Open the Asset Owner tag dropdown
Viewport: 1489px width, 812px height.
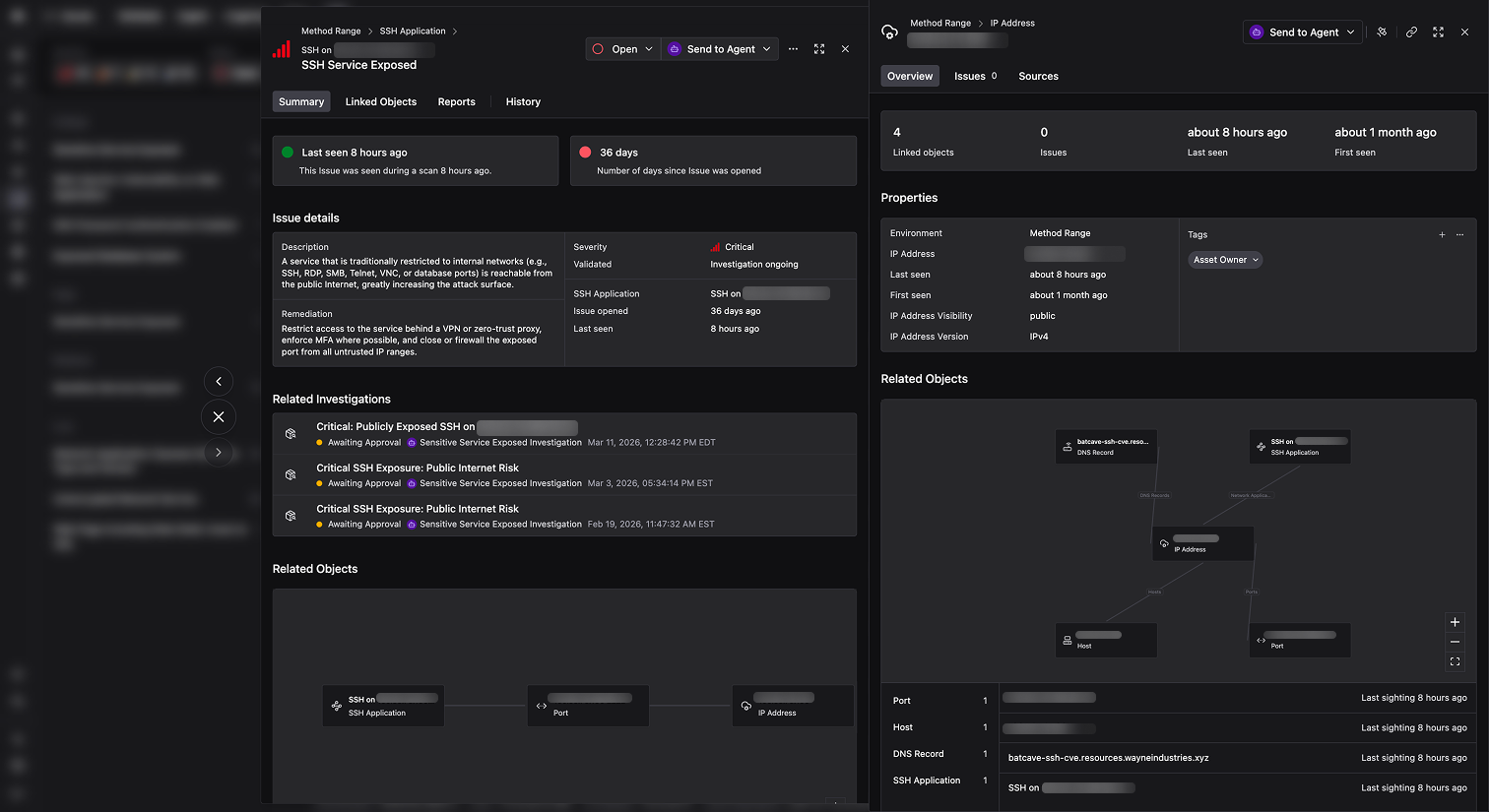[1224, 259]
